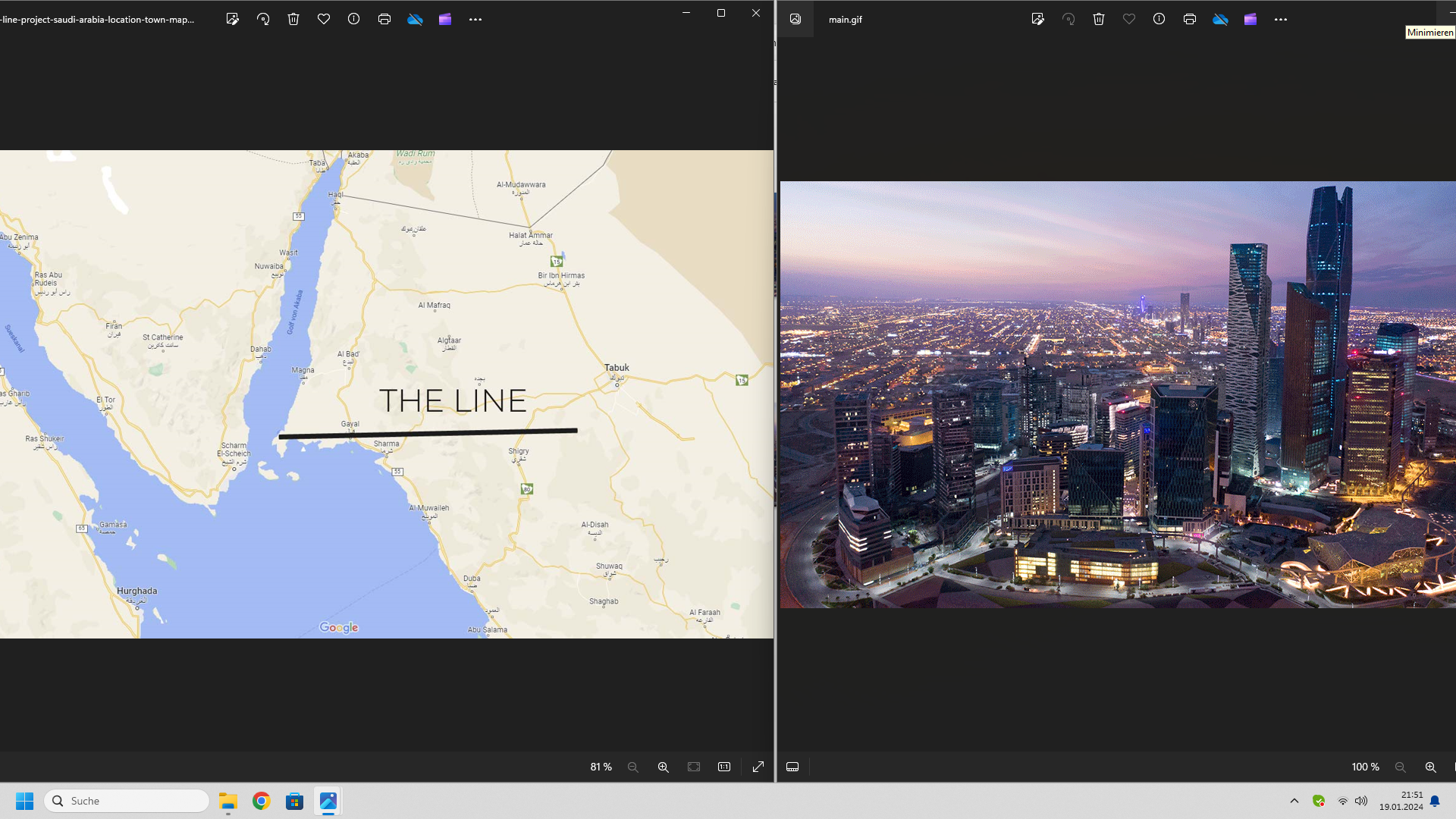Show map image at actual size
Viewport: 1456px width, 819px height.
tap(724, 767)
